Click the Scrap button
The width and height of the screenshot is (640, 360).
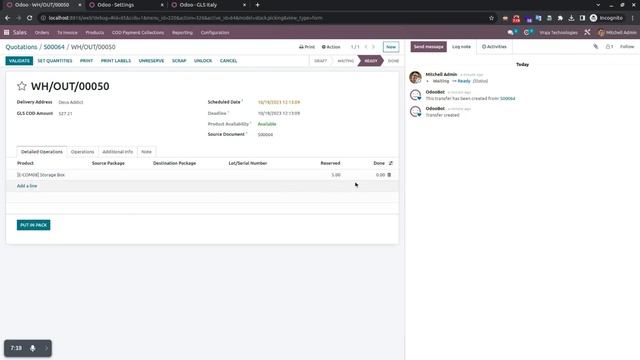179,60
